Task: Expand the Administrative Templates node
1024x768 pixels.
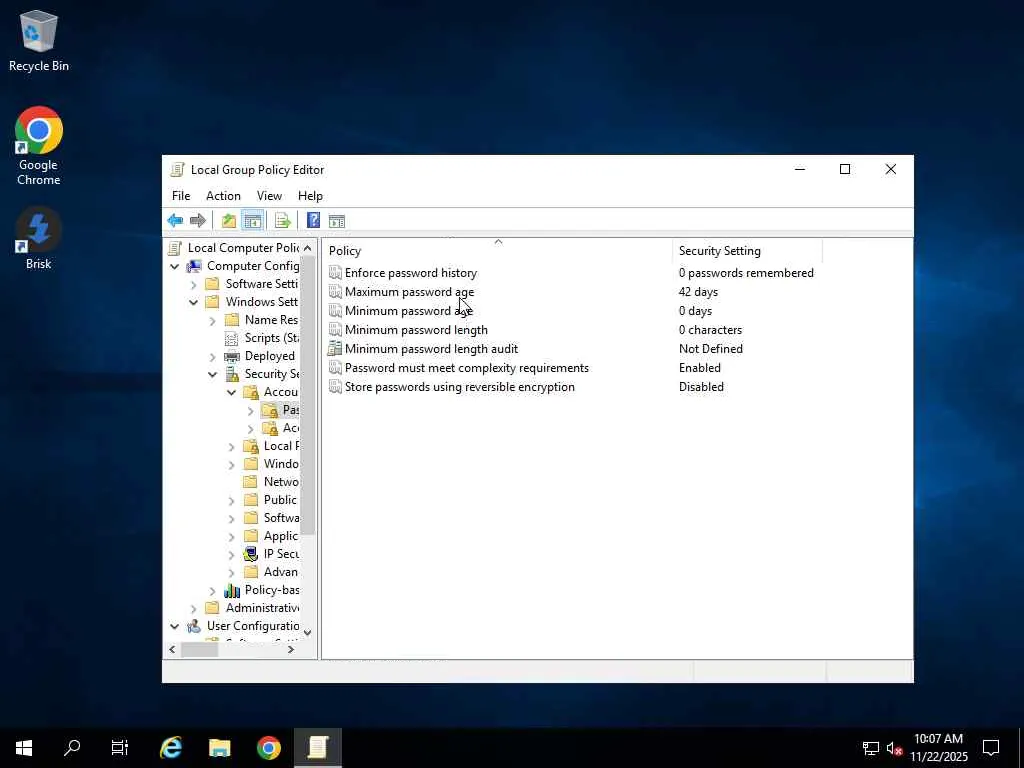Action: [x=193, y=609]
